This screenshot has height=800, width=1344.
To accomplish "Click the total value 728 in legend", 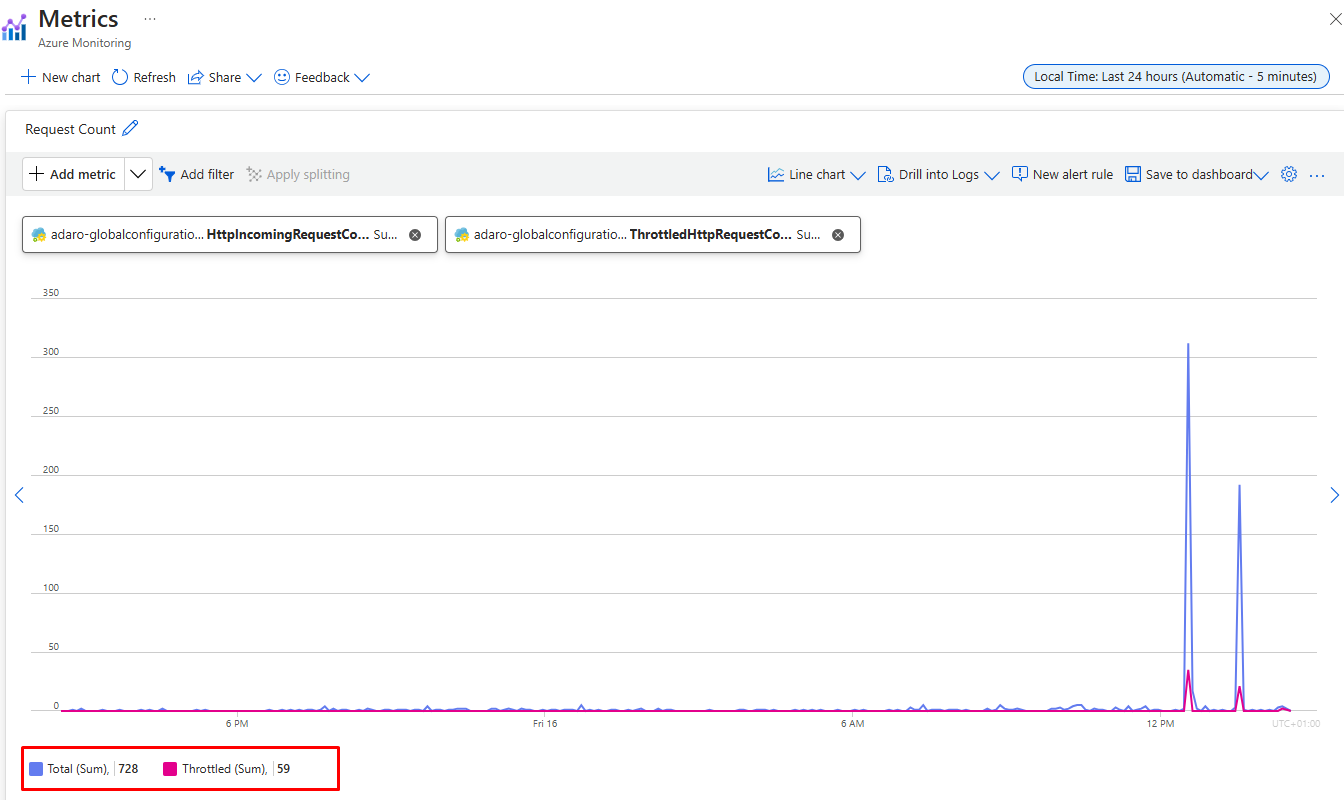I will pos(128,769).
